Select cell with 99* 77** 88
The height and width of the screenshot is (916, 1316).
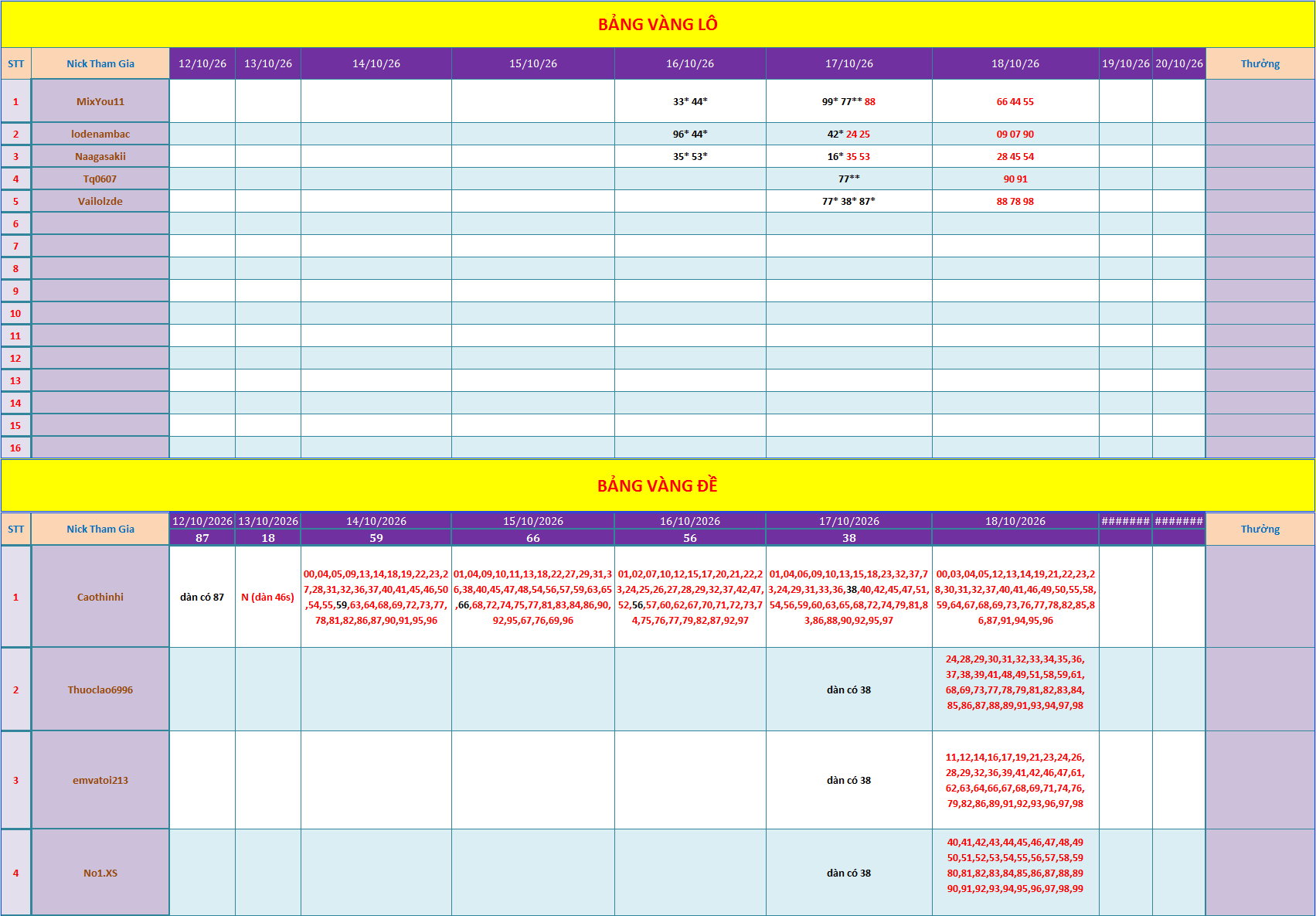(x=848, y=101)
